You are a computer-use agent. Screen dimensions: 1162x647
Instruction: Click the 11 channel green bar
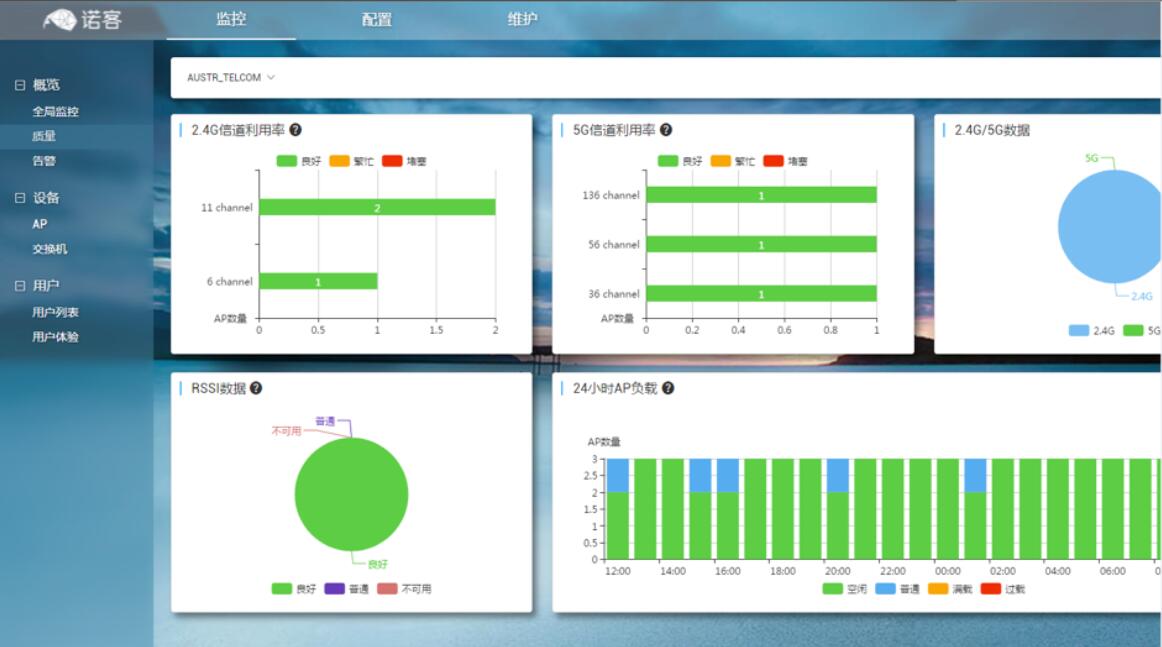pos(377,207)
